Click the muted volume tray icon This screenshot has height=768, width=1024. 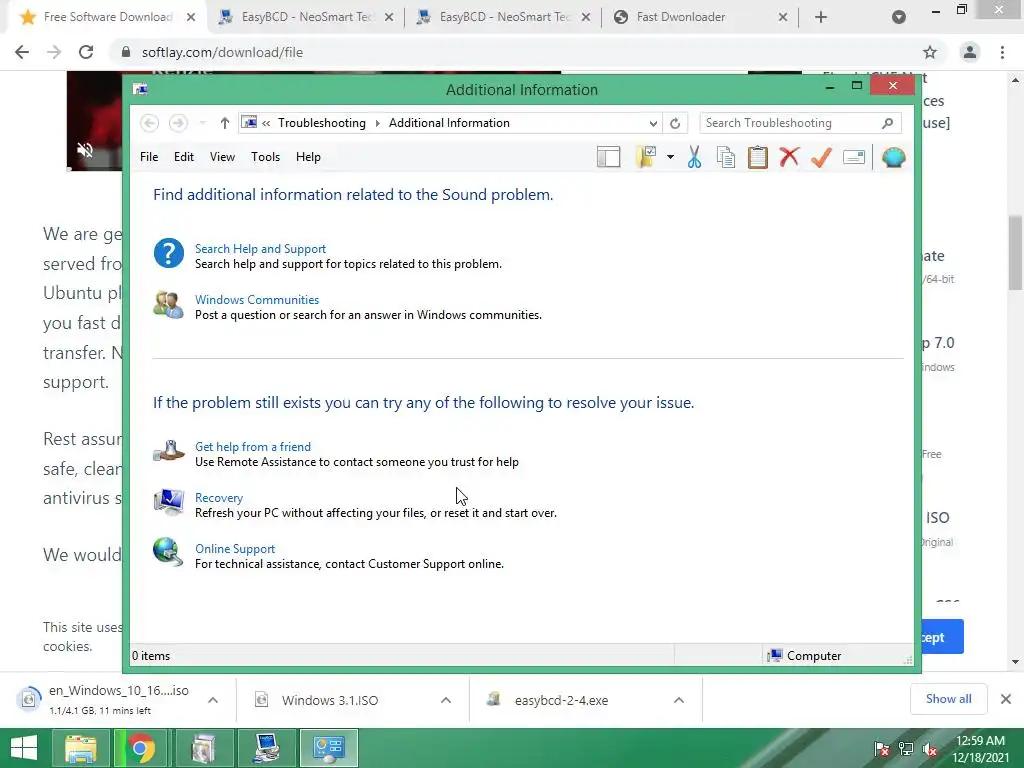(x=930, y=749)
